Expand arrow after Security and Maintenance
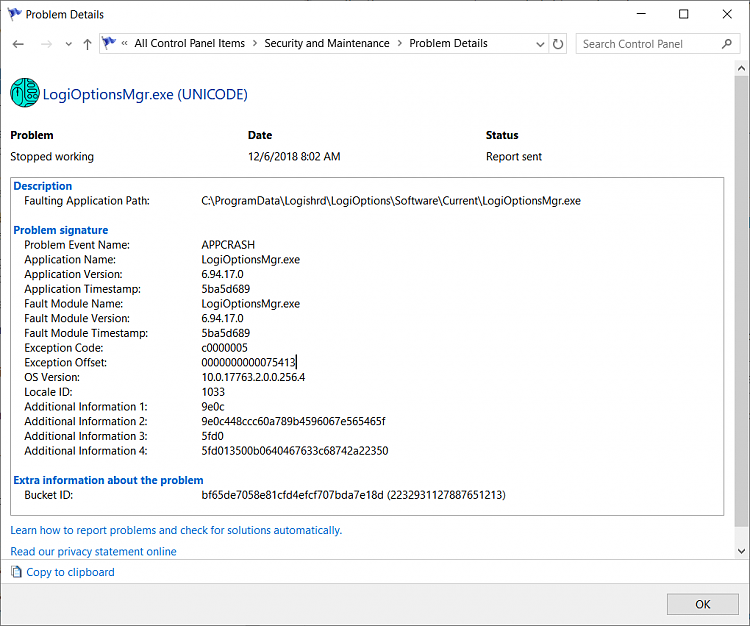Screen dimensions: 750x626 [399, 44]
